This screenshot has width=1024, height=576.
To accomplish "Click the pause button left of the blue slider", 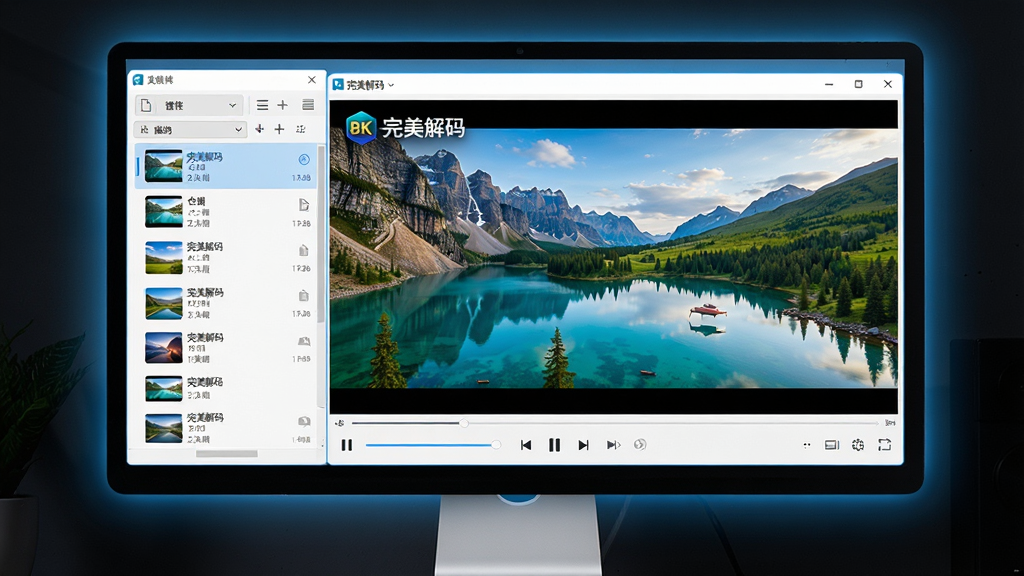I will 347,445.
